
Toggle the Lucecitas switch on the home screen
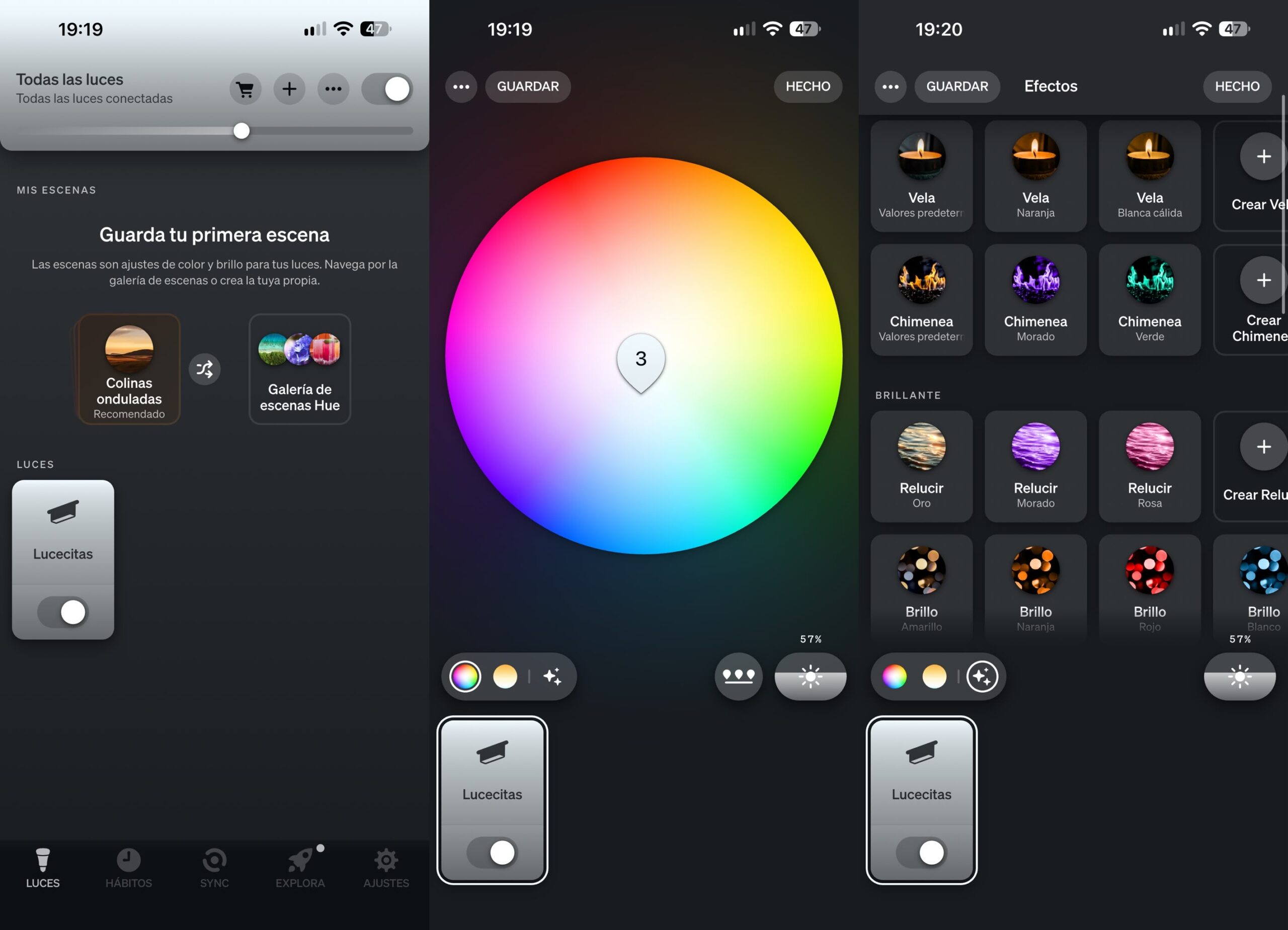coord(63,612)
